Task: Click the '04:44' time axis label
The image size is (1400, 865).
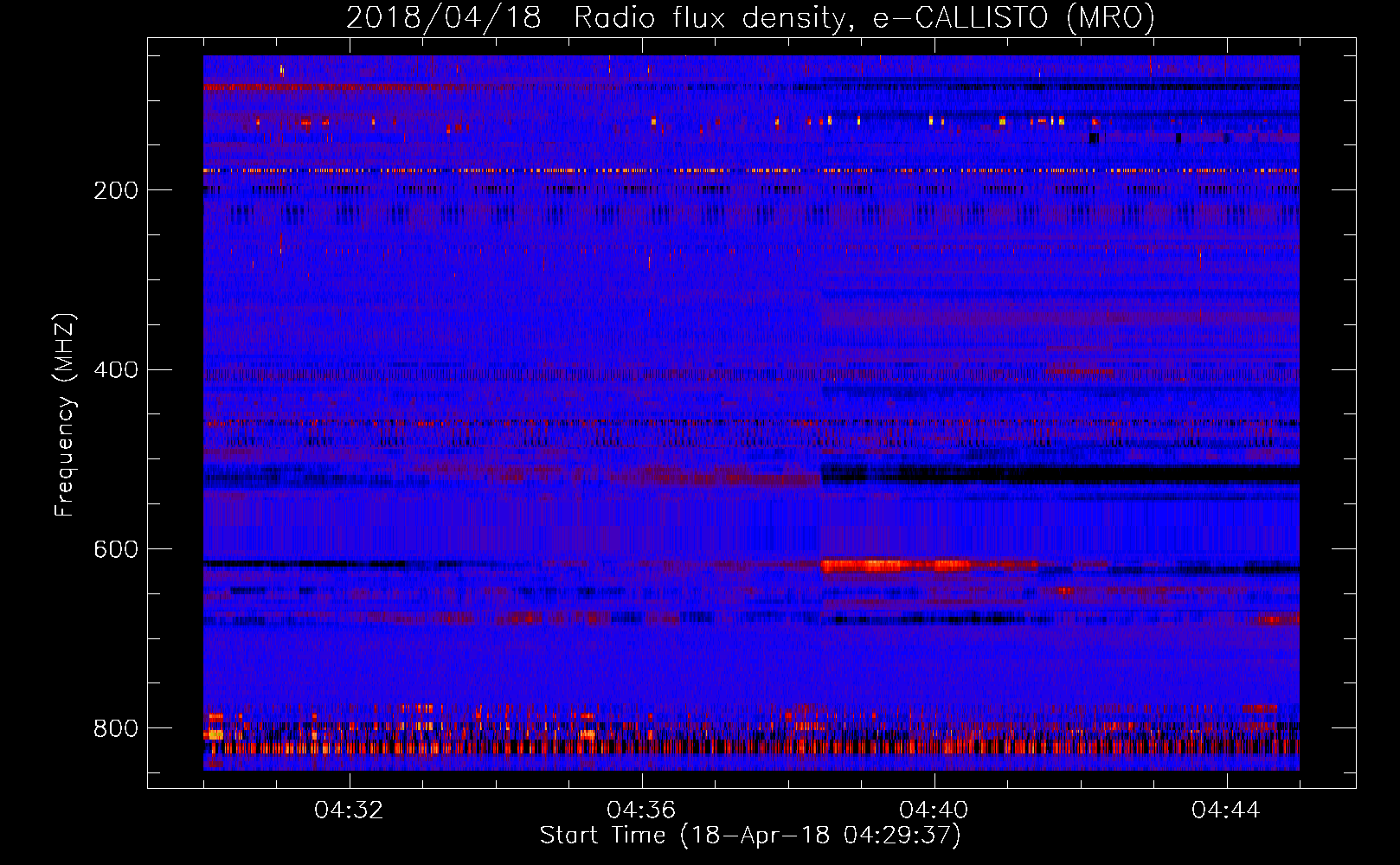Action: click(1226, 811)
